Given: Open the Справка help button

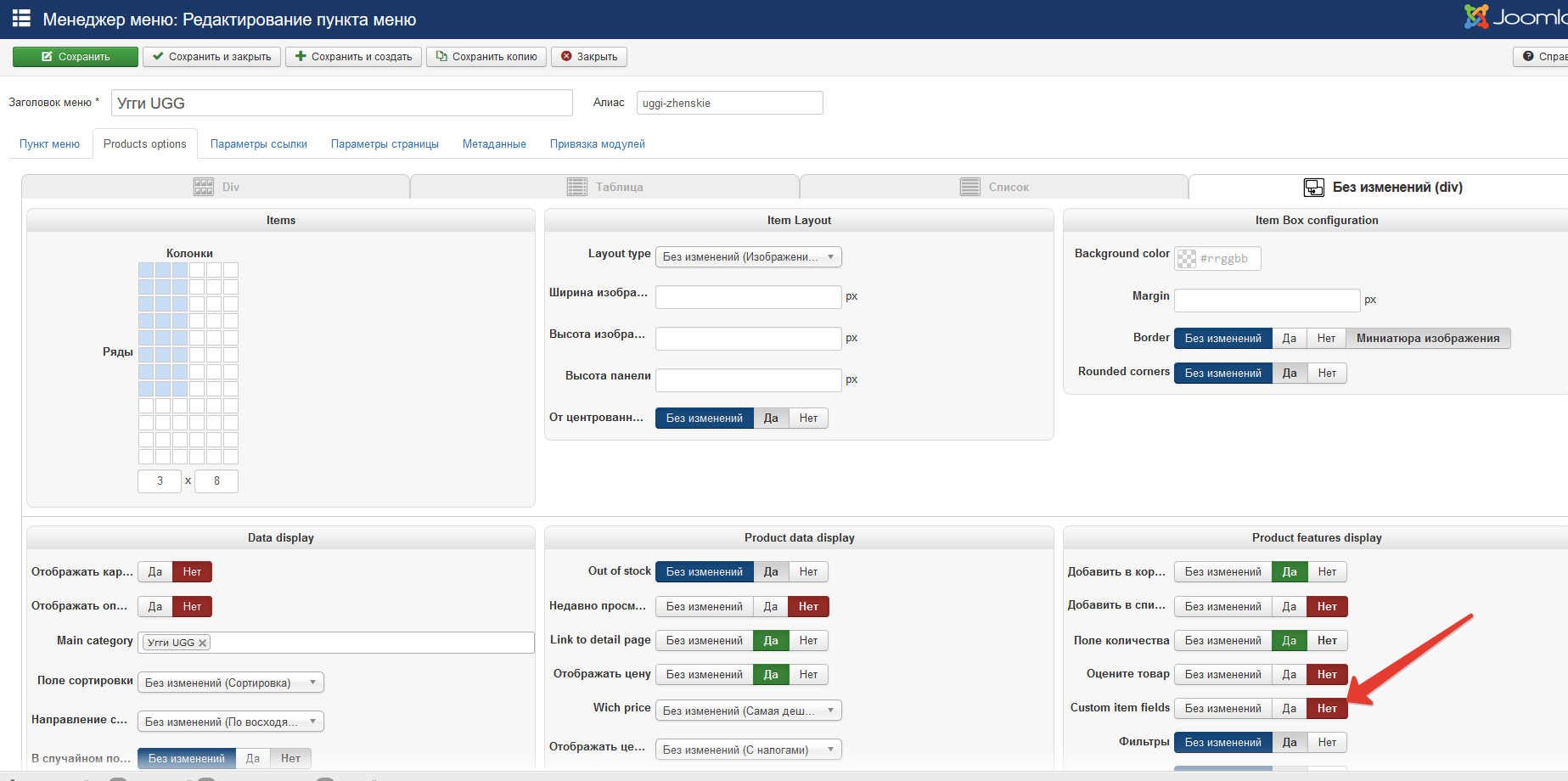Looking at the screenshot, I should point(1541,57).
